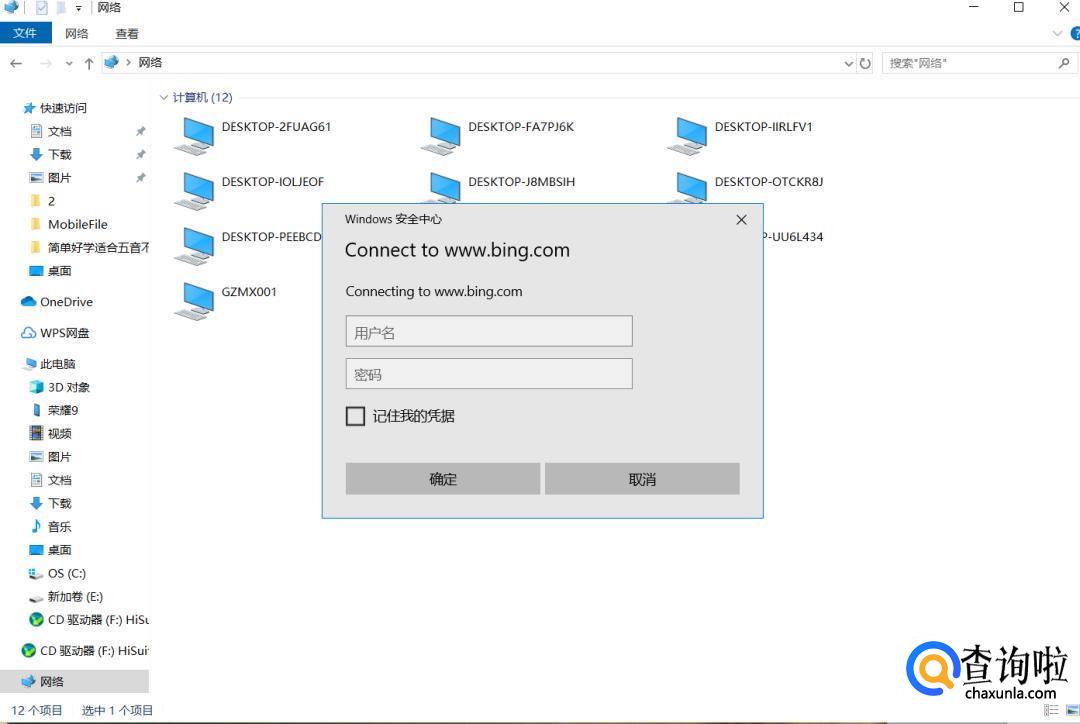Open WPS网盘 in the navigation pane

coord(64,333)
